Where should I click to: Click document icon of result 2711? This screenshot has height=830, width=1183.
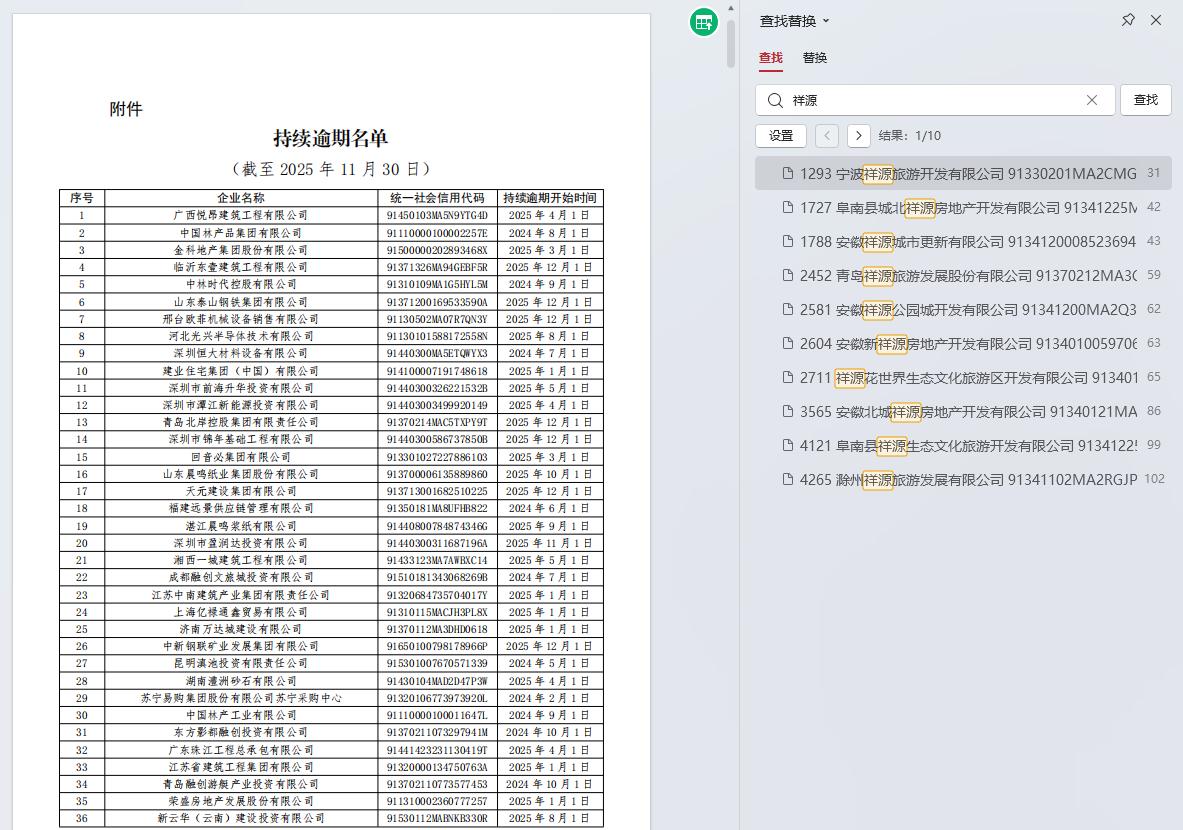coord(788,377)
